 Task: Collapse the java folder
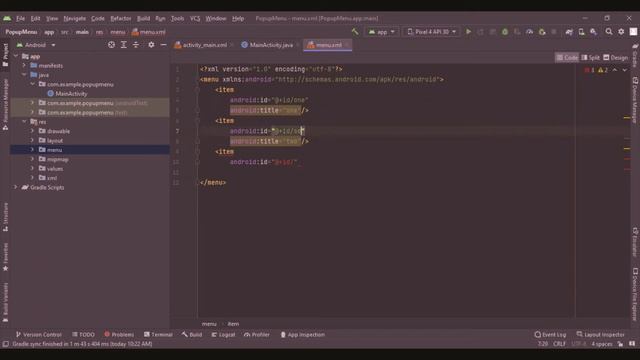pyautogui.click(x=24, y=75)
